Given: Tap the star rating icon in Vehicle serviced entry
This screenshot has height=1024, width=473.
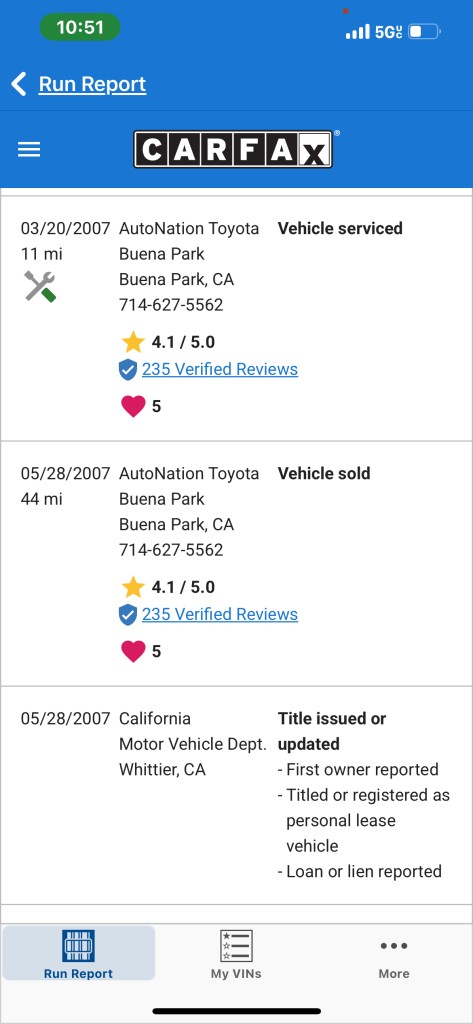Looking at the screenshot, I should [133, 342].
